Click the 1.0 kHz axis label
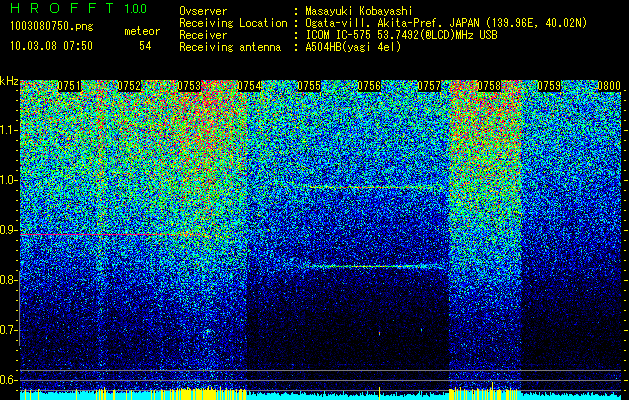Screen dimensions: 629x400 9,180
